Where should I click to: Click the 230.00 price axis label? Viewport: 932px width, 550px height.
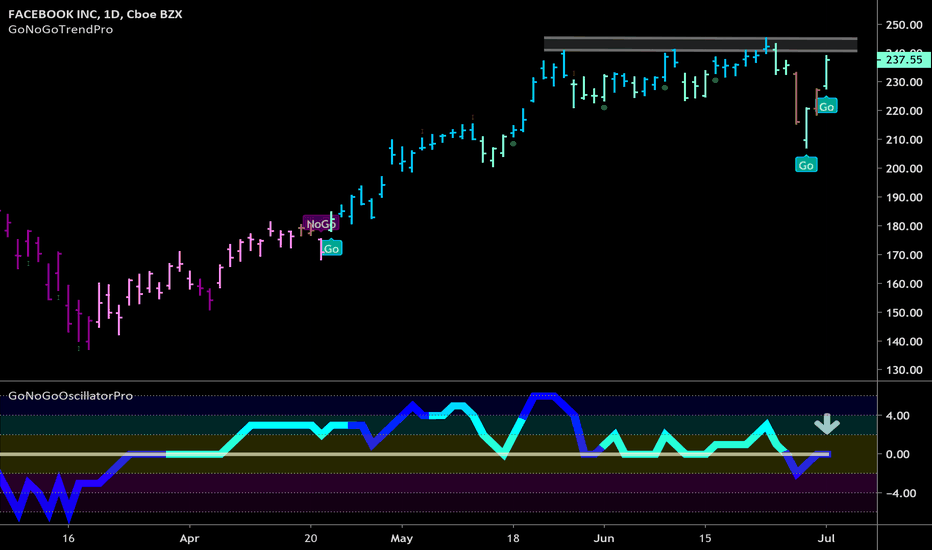click(904, 82)
